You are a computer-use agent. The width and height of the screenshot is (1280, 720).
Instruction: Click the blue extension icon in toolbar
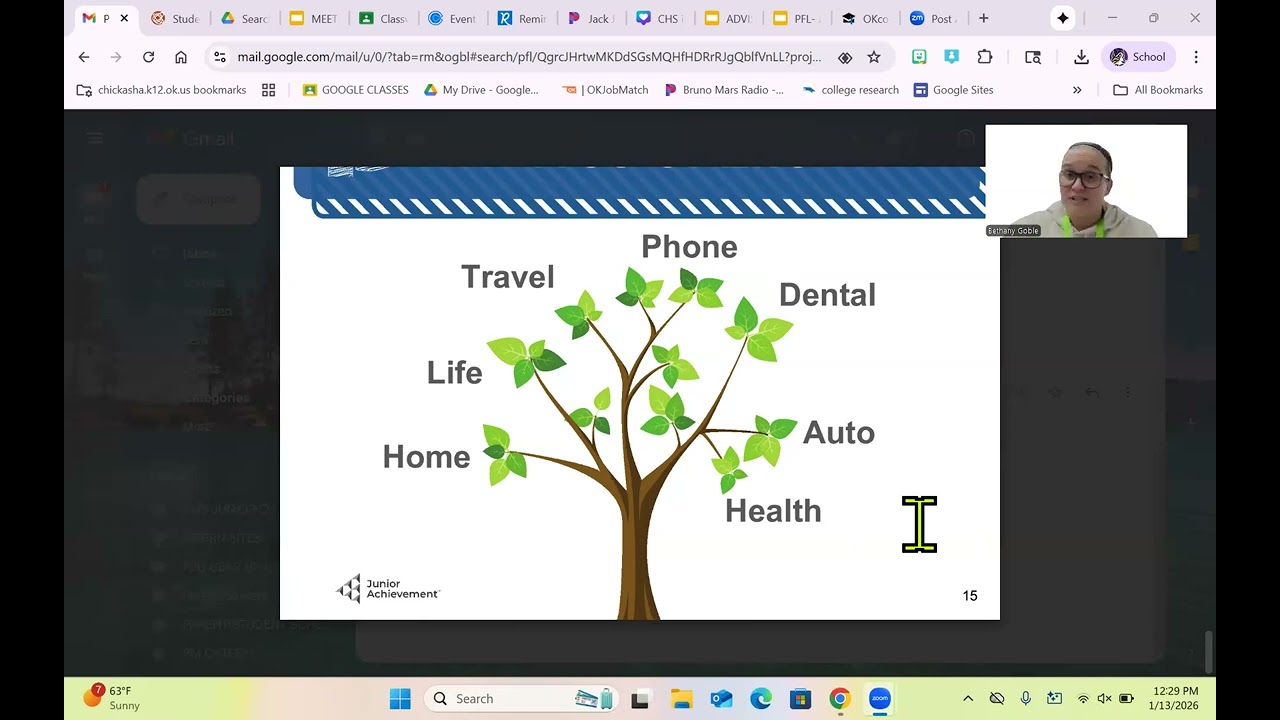(951, 57)
